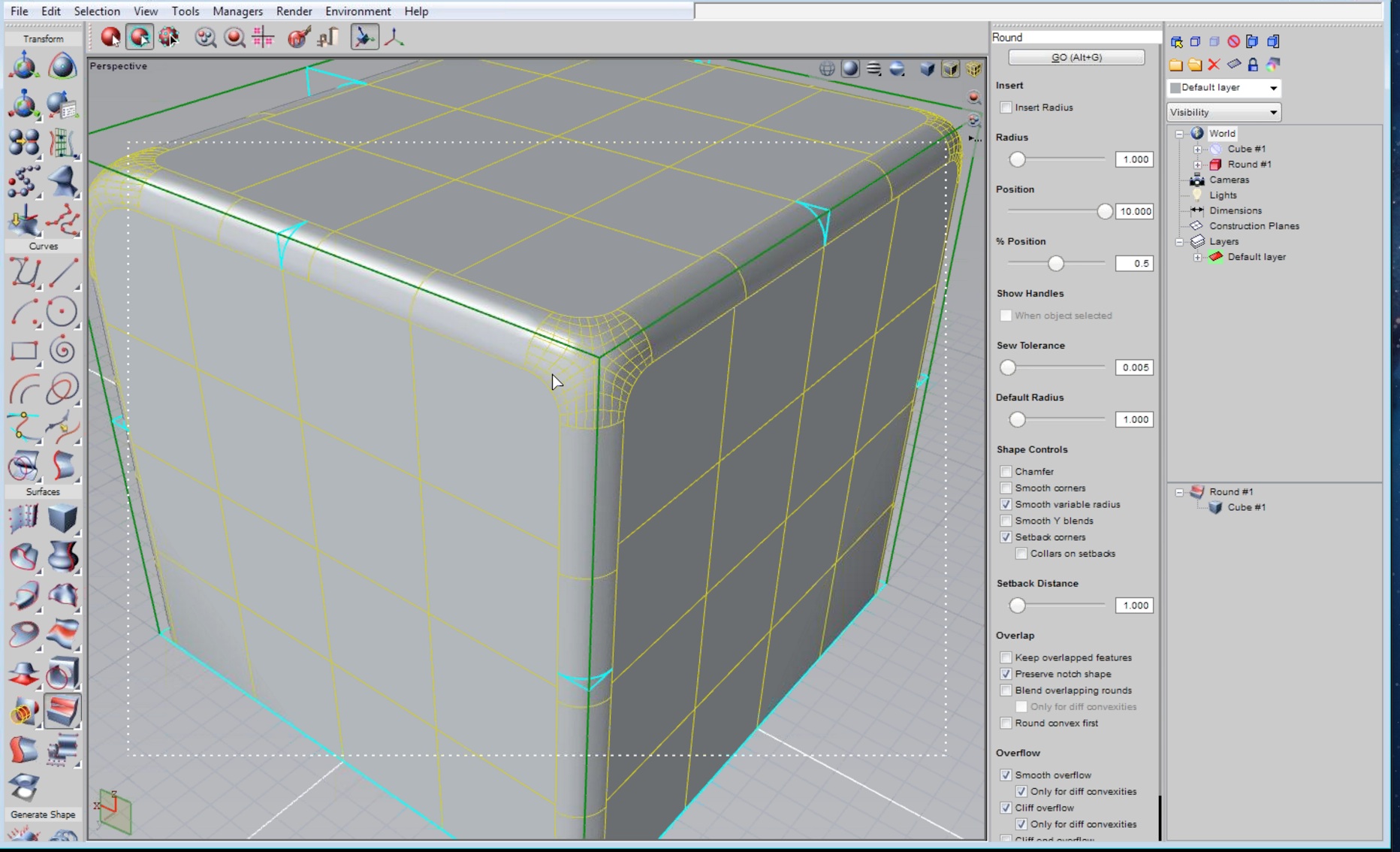
Task: Collapse Round #1 in the construction history tree
Action: [x=1179, y=492]
